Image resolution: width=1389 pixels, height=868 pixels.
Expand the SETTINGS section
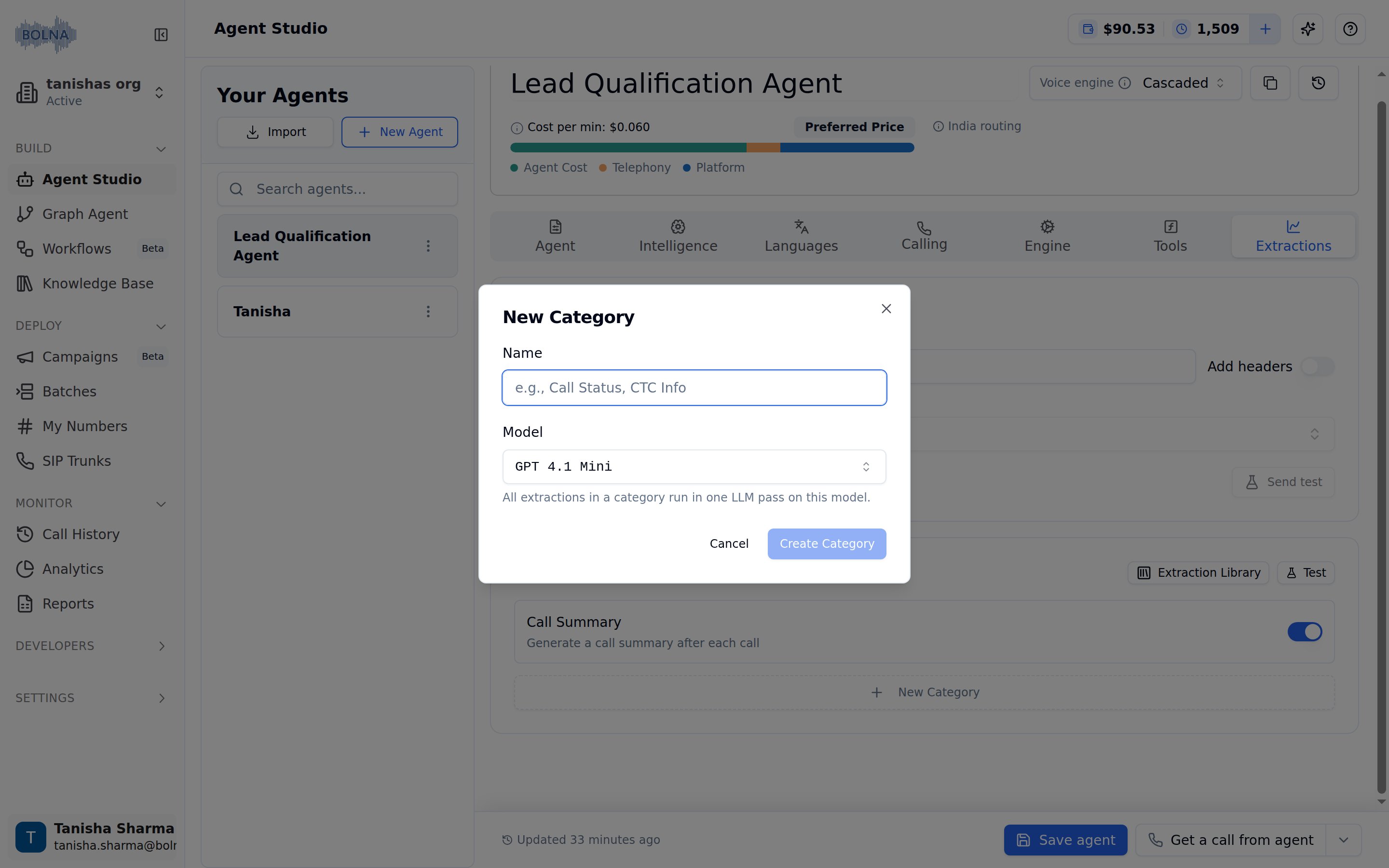92,698
